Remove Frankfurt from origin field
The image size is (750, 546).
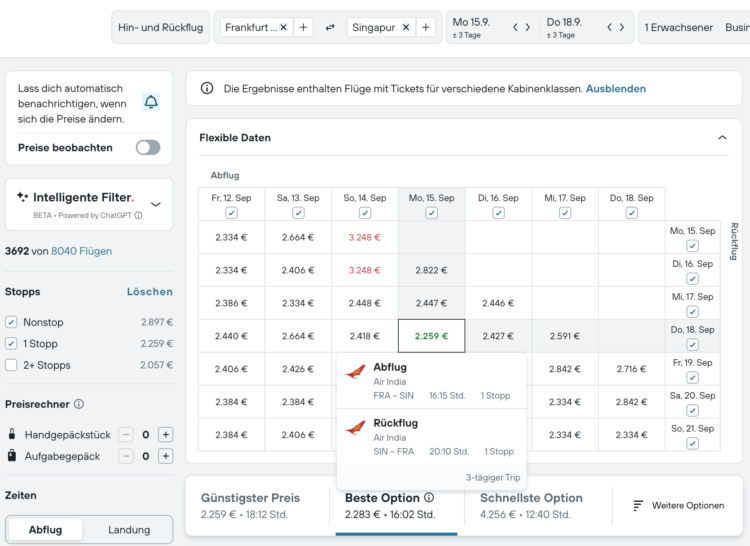tap(283, 28)
